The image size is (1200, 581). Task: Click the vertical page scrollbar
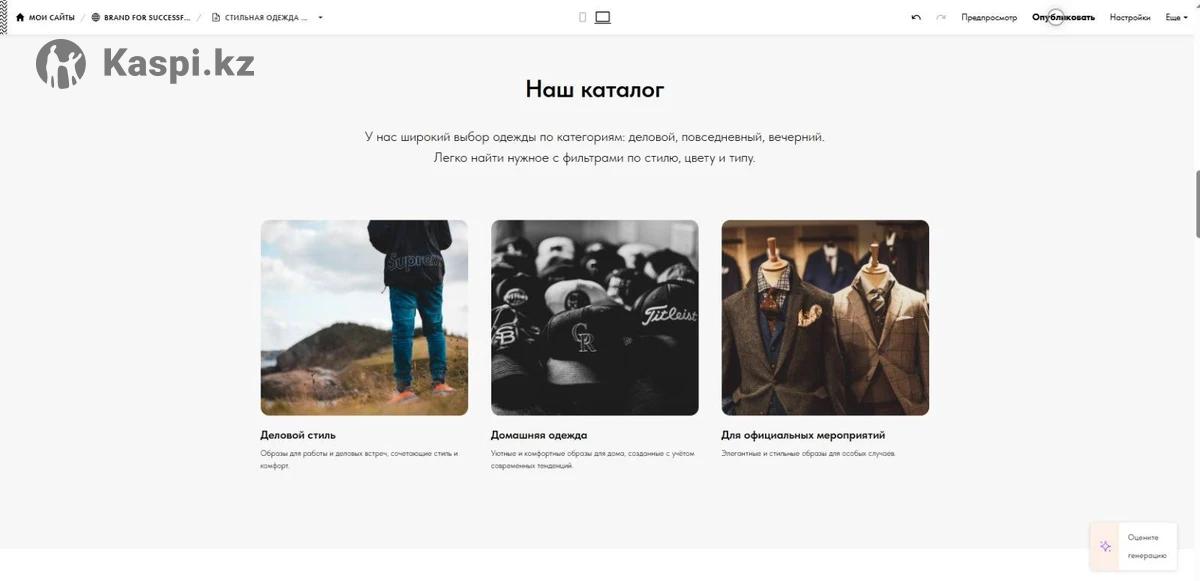(1196, 204)
